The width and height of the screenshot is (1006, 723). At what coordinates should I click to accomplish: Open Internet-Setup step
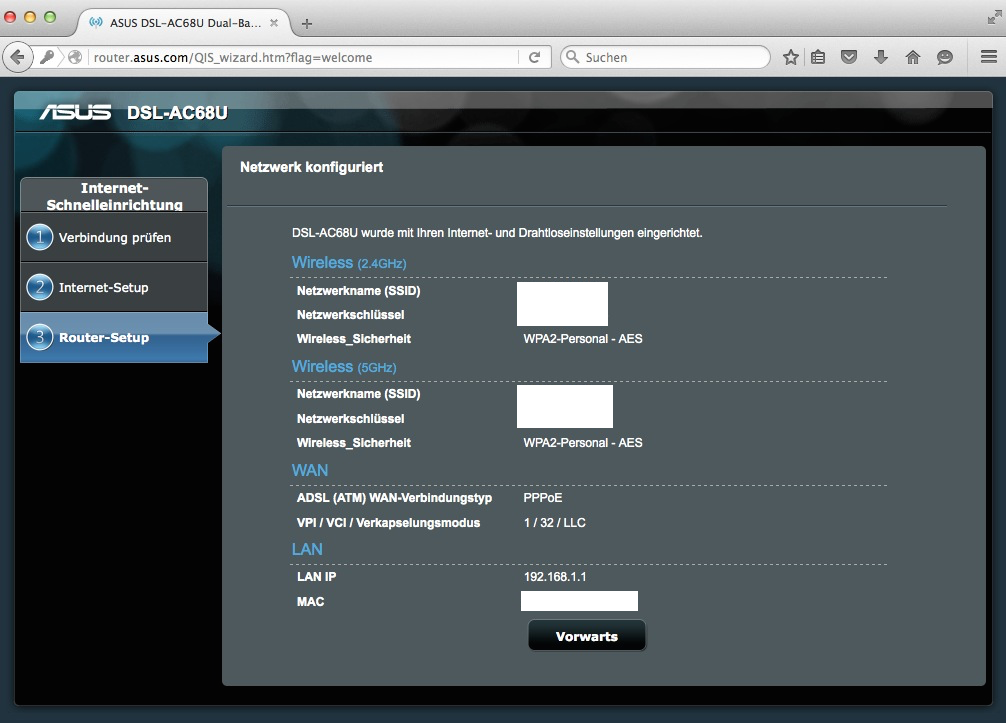pos(114,287)
